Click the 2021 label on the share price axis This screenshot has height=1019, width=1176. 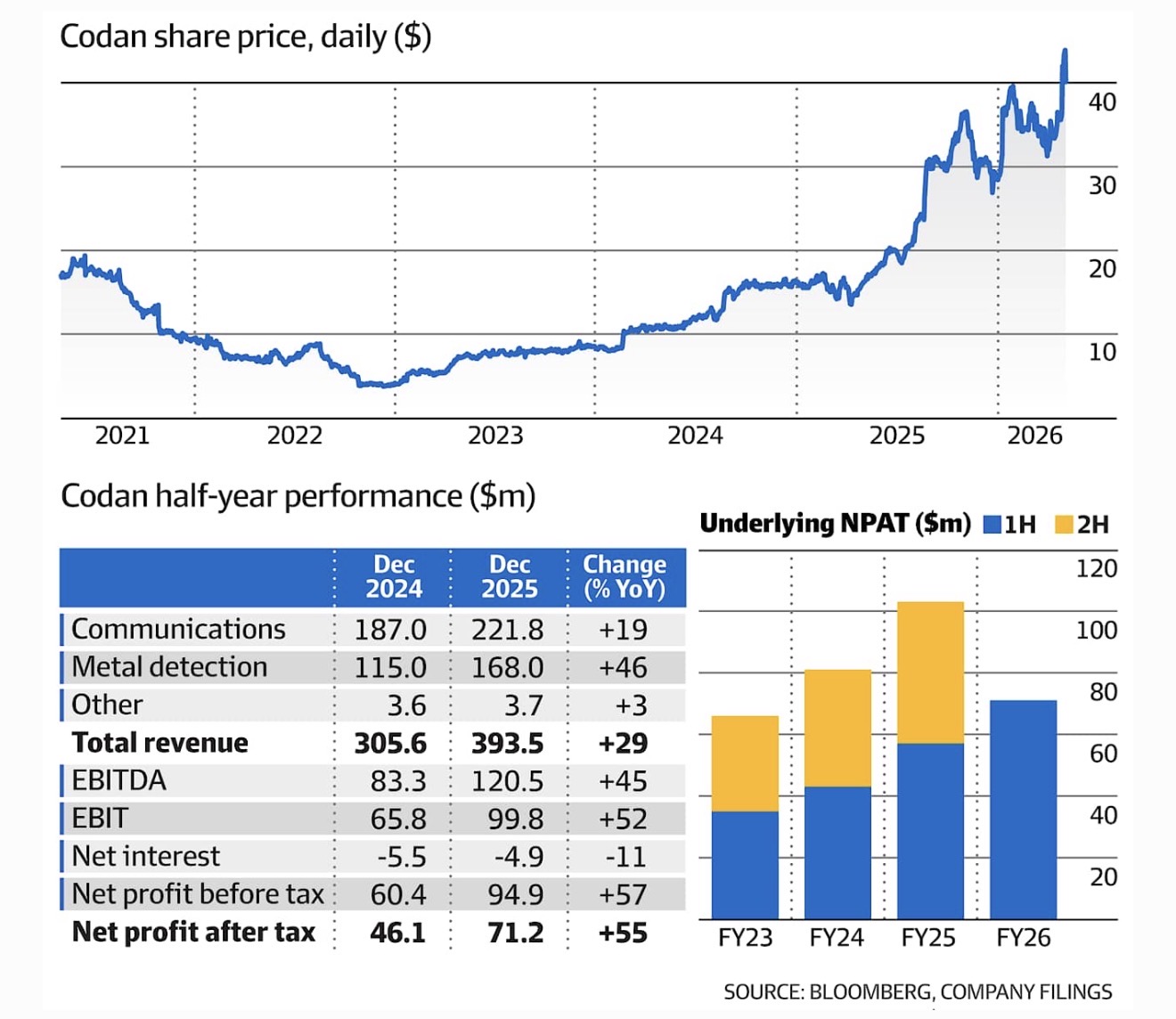click(122, 436)
